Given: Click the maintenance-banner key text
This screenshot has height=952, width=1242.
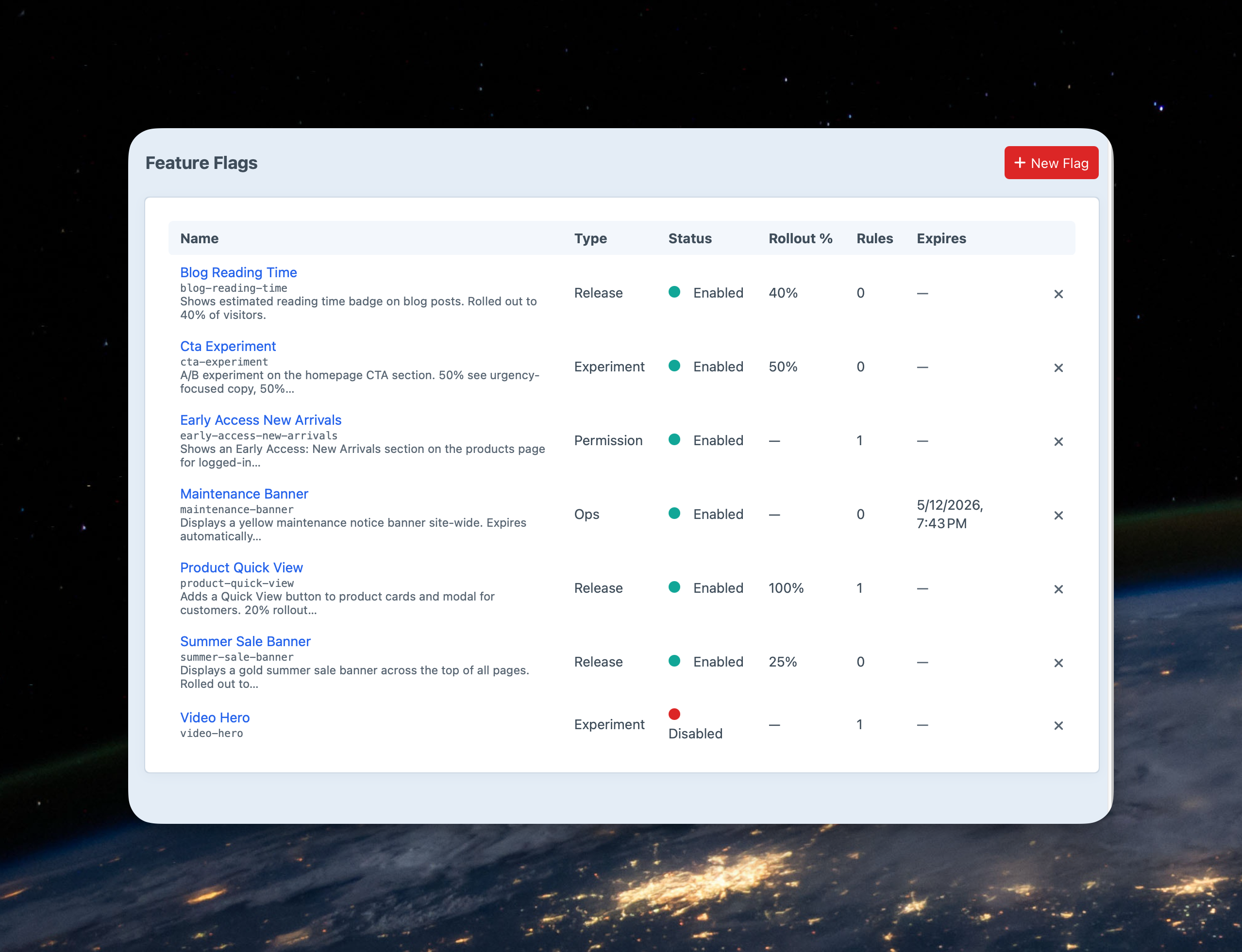Looking at the screenshot, I should click(237, 509).
